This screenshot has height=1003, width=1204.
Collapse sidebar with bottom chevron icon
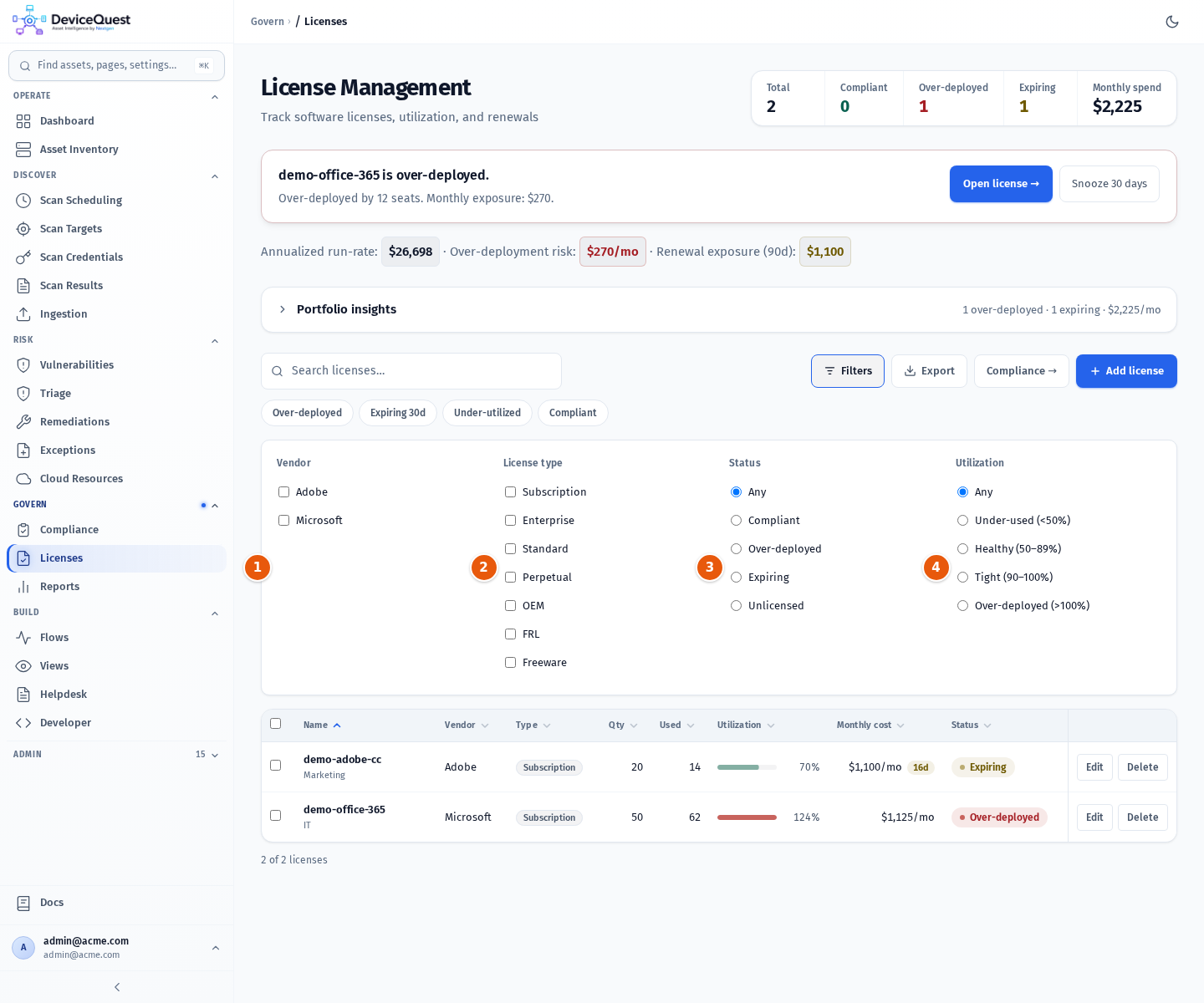117,987
